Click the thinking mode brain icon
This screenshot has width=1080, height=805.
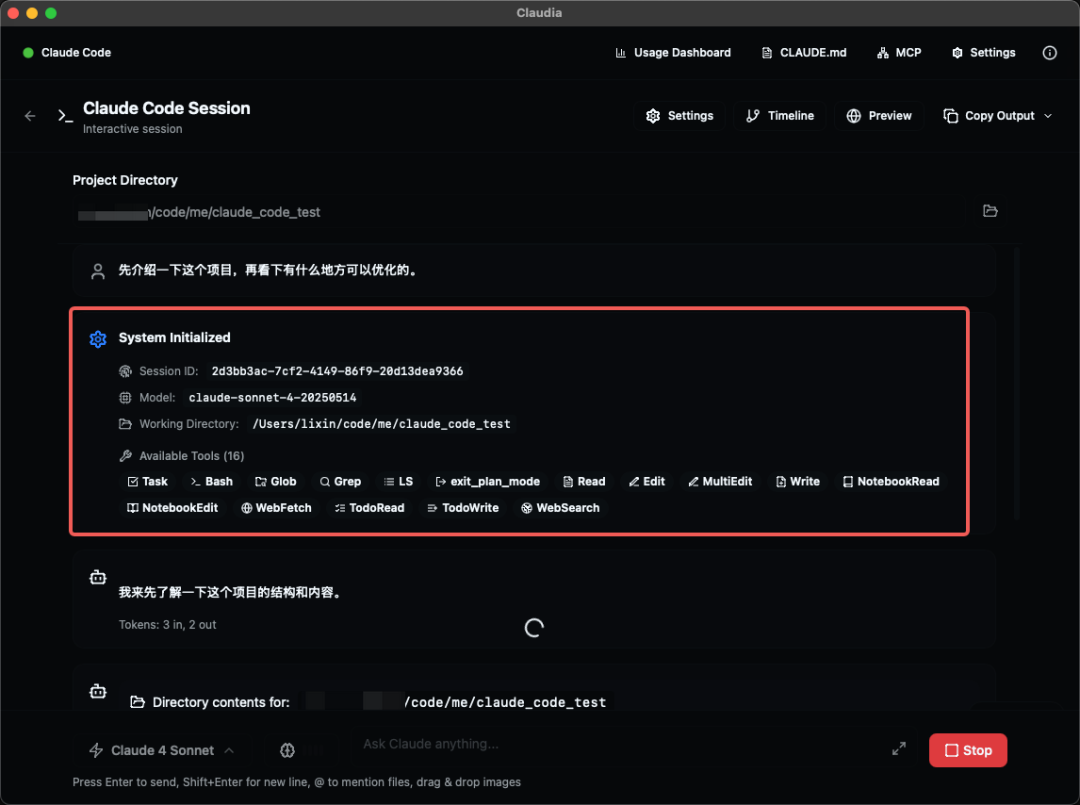tap(287, 751)
